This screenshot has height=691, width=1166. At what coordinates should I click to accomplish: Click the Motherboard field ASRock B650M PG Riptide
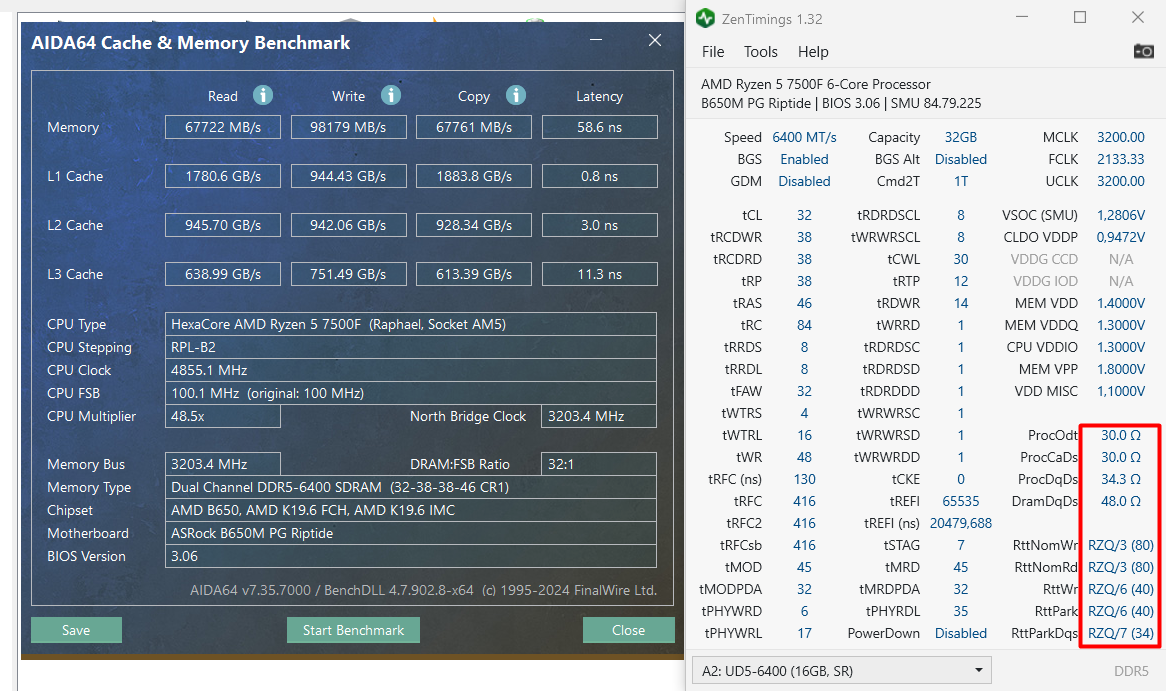tap(410, 533)
